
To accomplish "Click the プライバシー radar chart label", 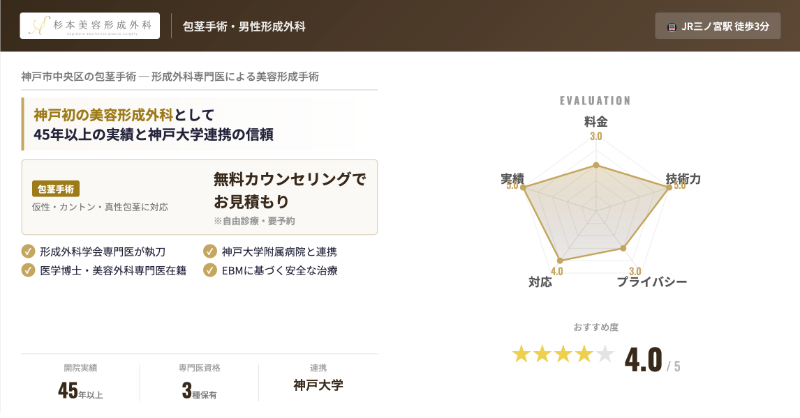I will pos(651,283).
